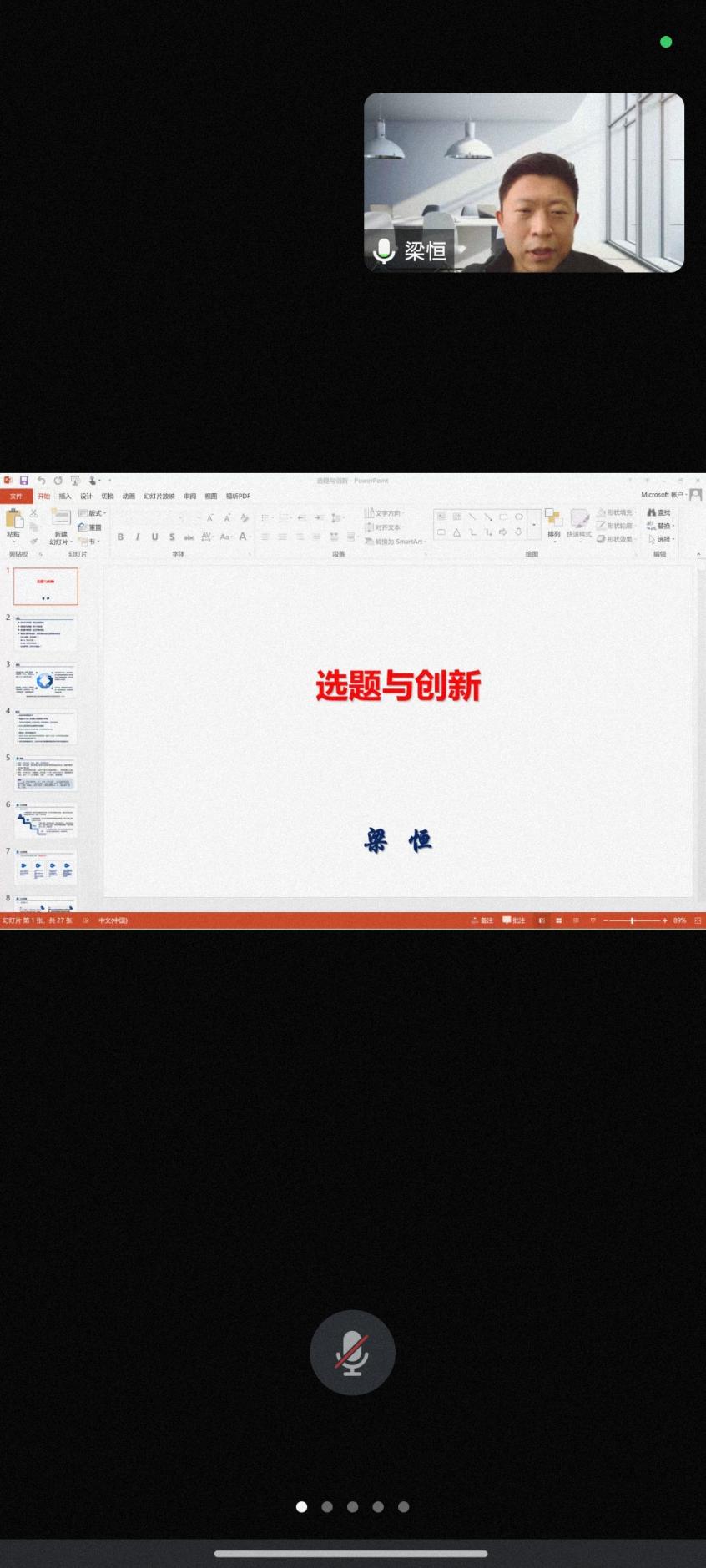The image size is (706, 1568).
Task: Click the save icon in quick access toolbar
Action: 24,481
